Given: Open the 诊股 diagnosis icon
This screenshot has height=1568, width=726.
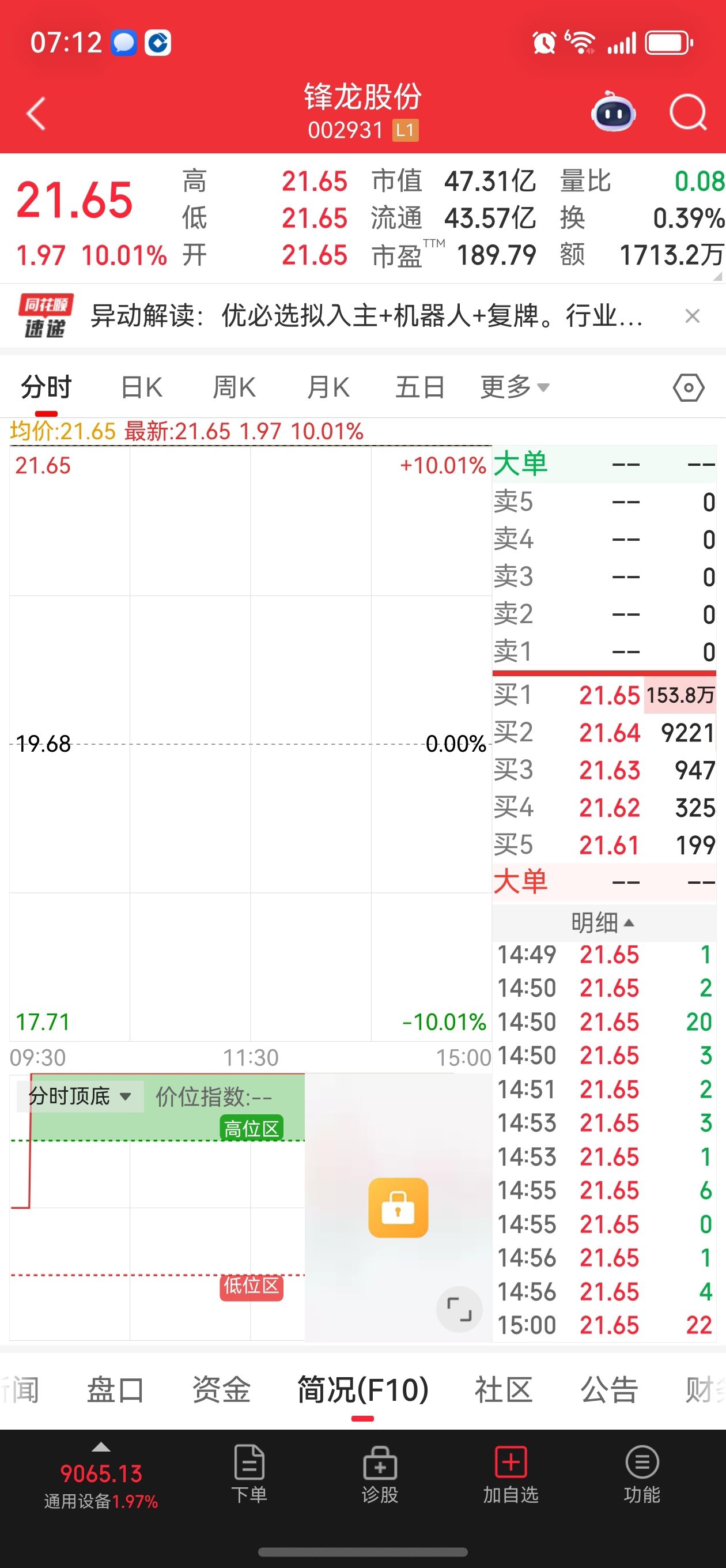Looking at the screenshot, I should click(x=380, y=1473).
